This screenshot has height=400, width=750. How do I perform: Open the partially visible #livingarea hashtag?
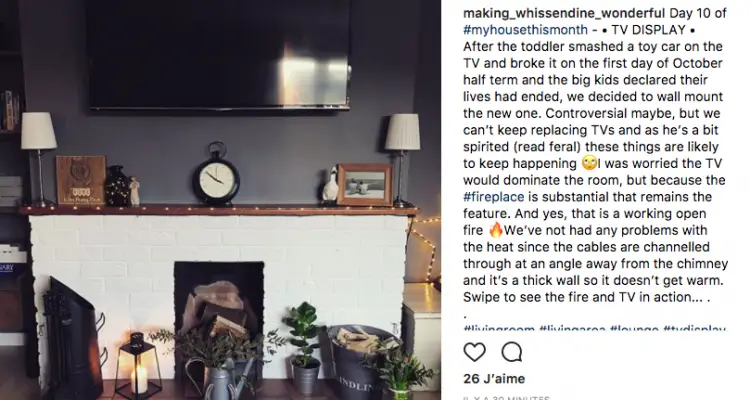(x=573, y=329)
